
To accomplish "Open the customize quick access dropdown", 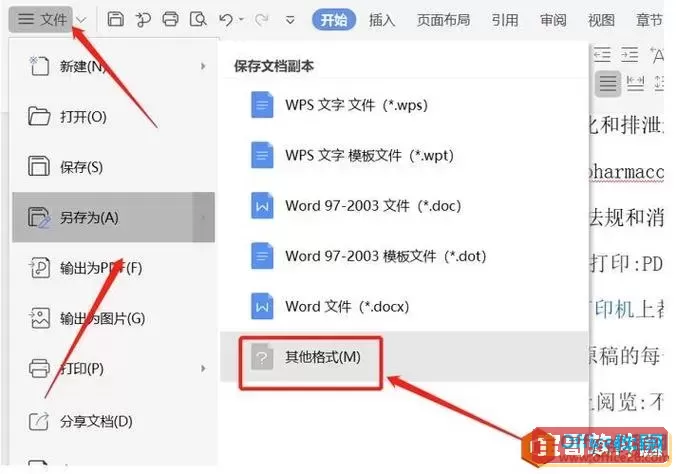I will point(290,20).
